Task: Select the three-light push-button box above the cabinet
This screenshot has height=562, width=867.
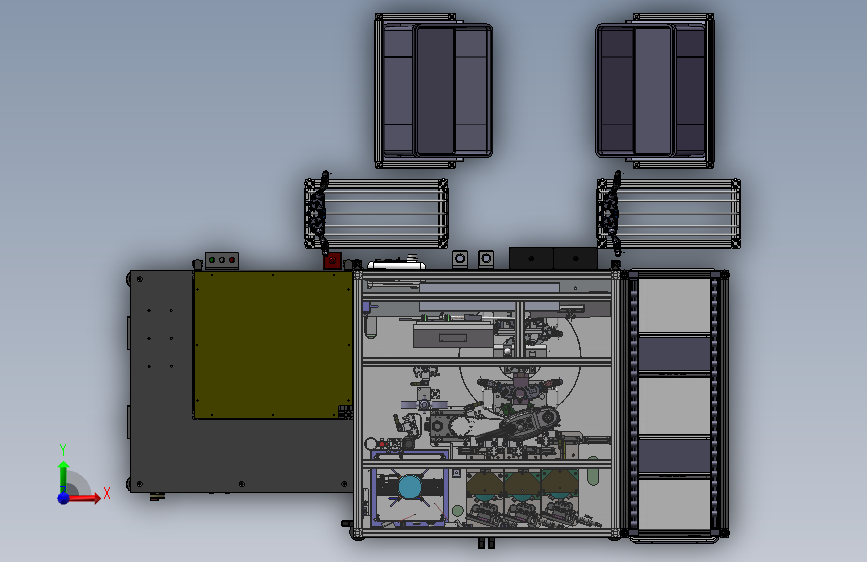Action: click(222, 260)
